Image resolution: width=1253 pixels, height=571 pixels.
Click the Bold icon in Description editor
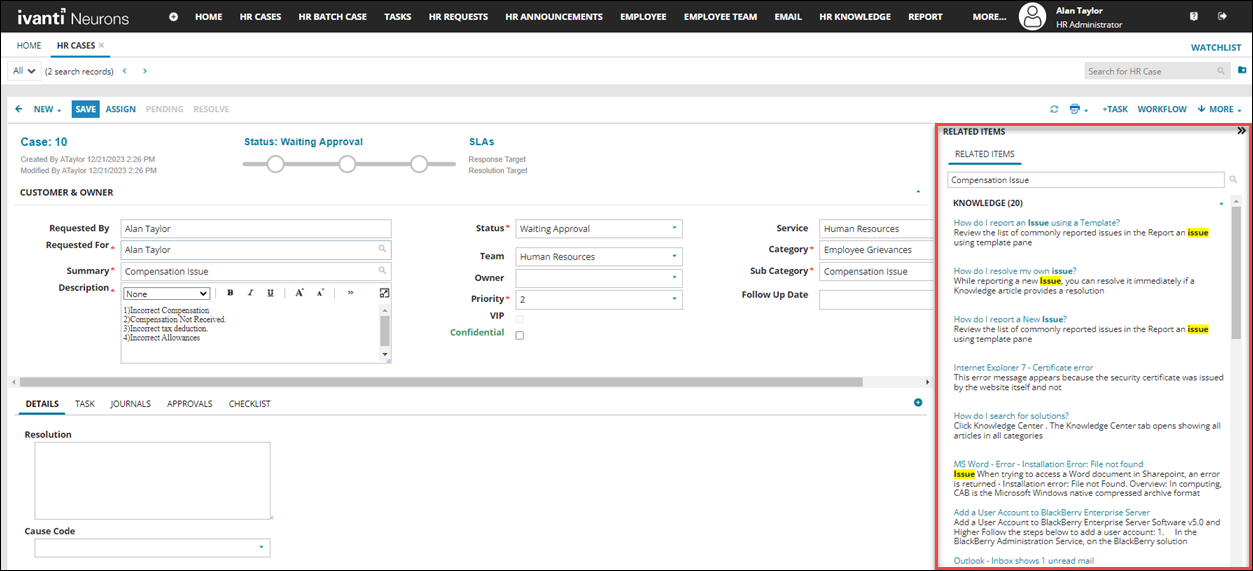click(x=230, y=293)
